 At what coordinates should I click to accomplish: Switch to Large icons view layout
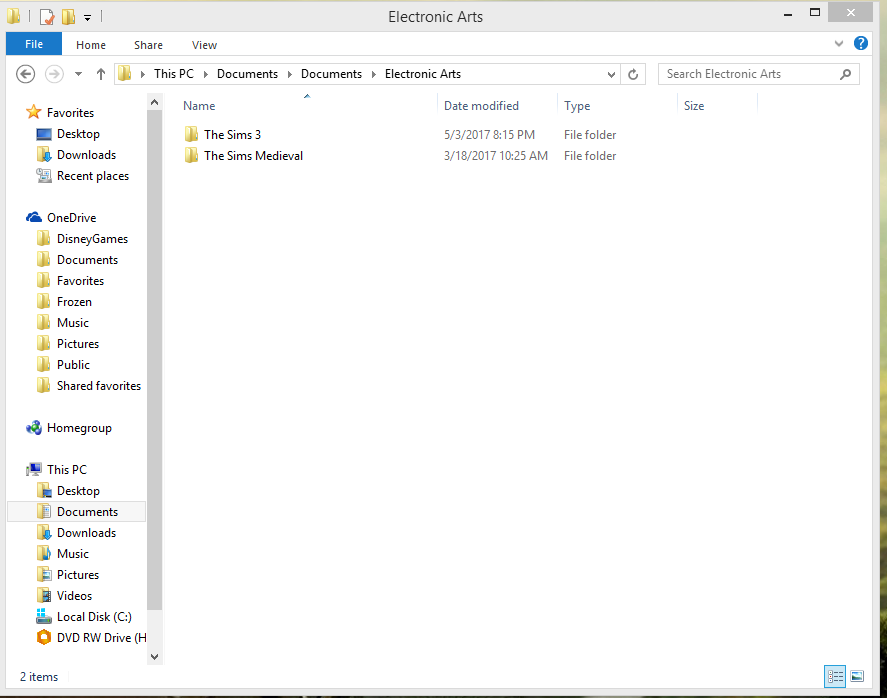(x=857, y=677)
